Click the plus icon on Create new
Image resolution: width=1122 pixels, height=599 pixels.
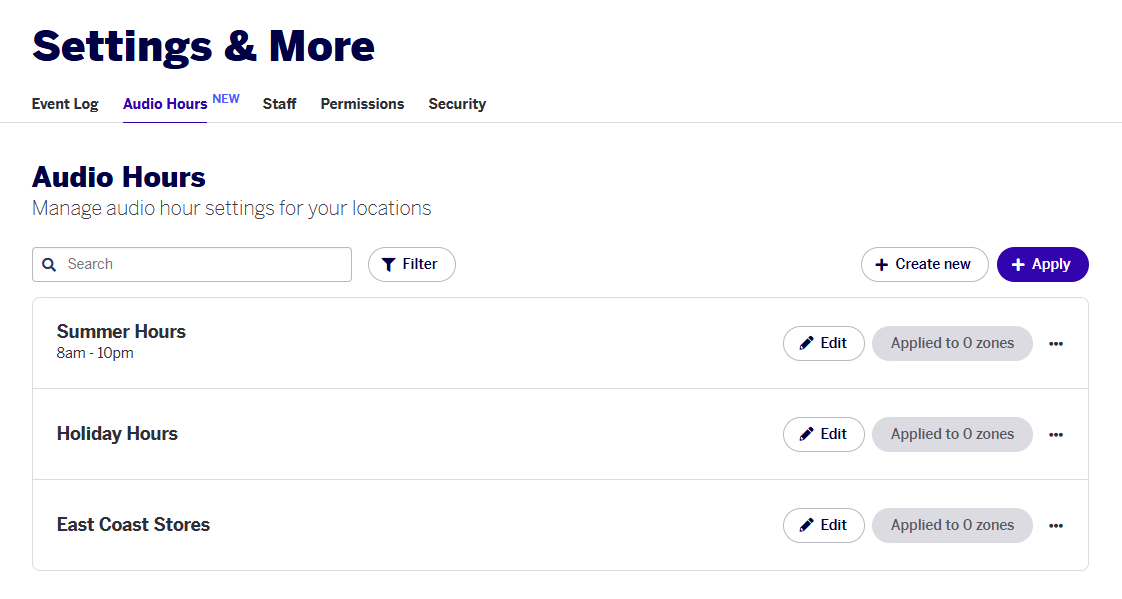tap(882, 265)
